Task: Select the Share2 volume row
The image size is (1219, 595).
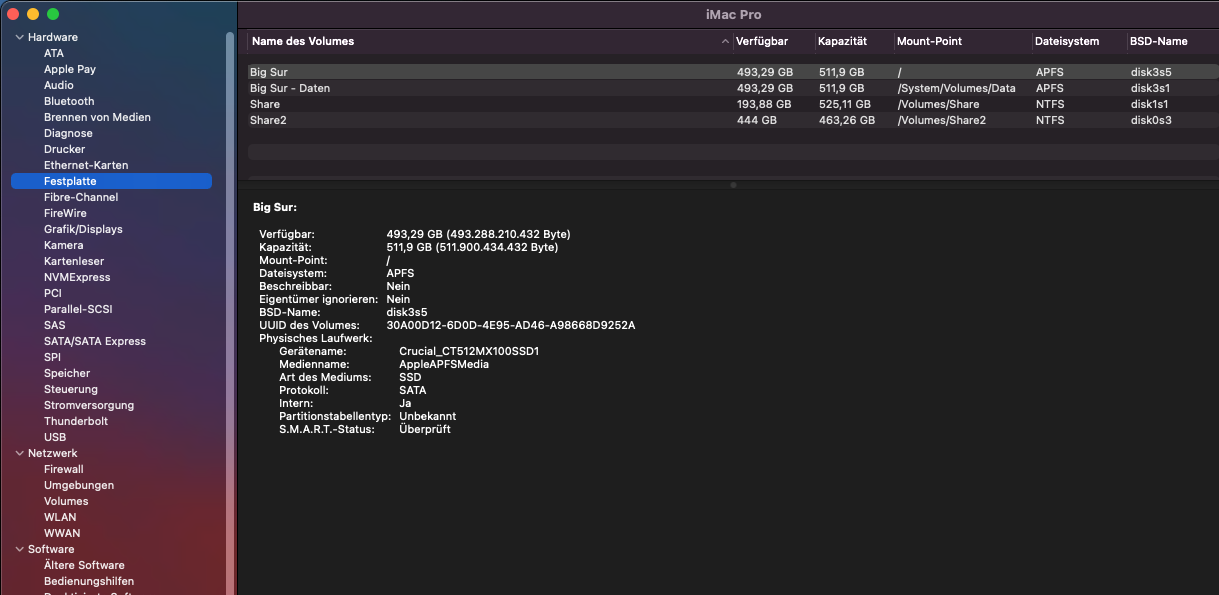Action: point(733,120)
